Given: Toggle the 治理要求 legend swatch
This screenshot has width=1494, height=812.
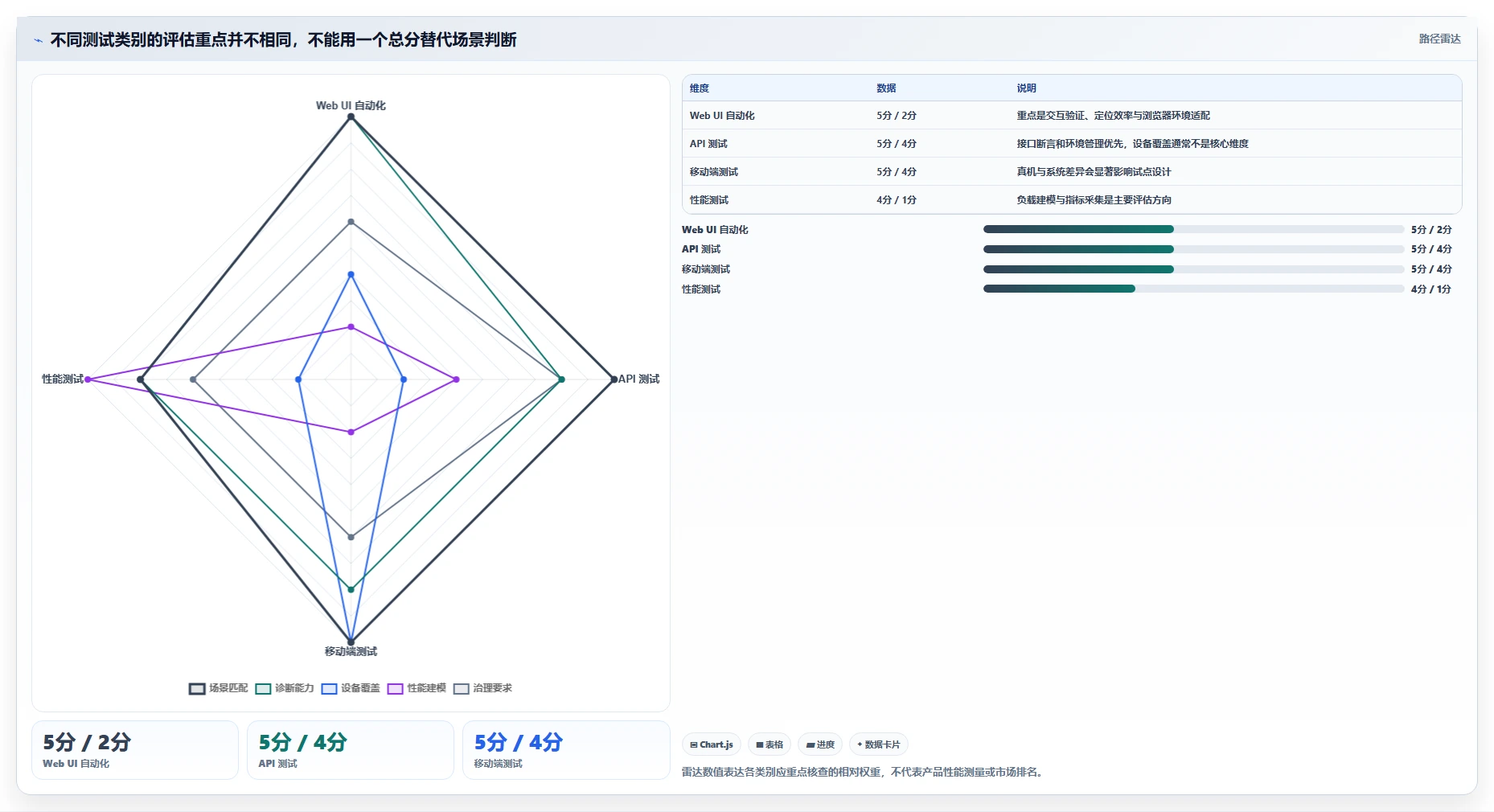Looking at the screenshot, I should [x=461, y=688].
